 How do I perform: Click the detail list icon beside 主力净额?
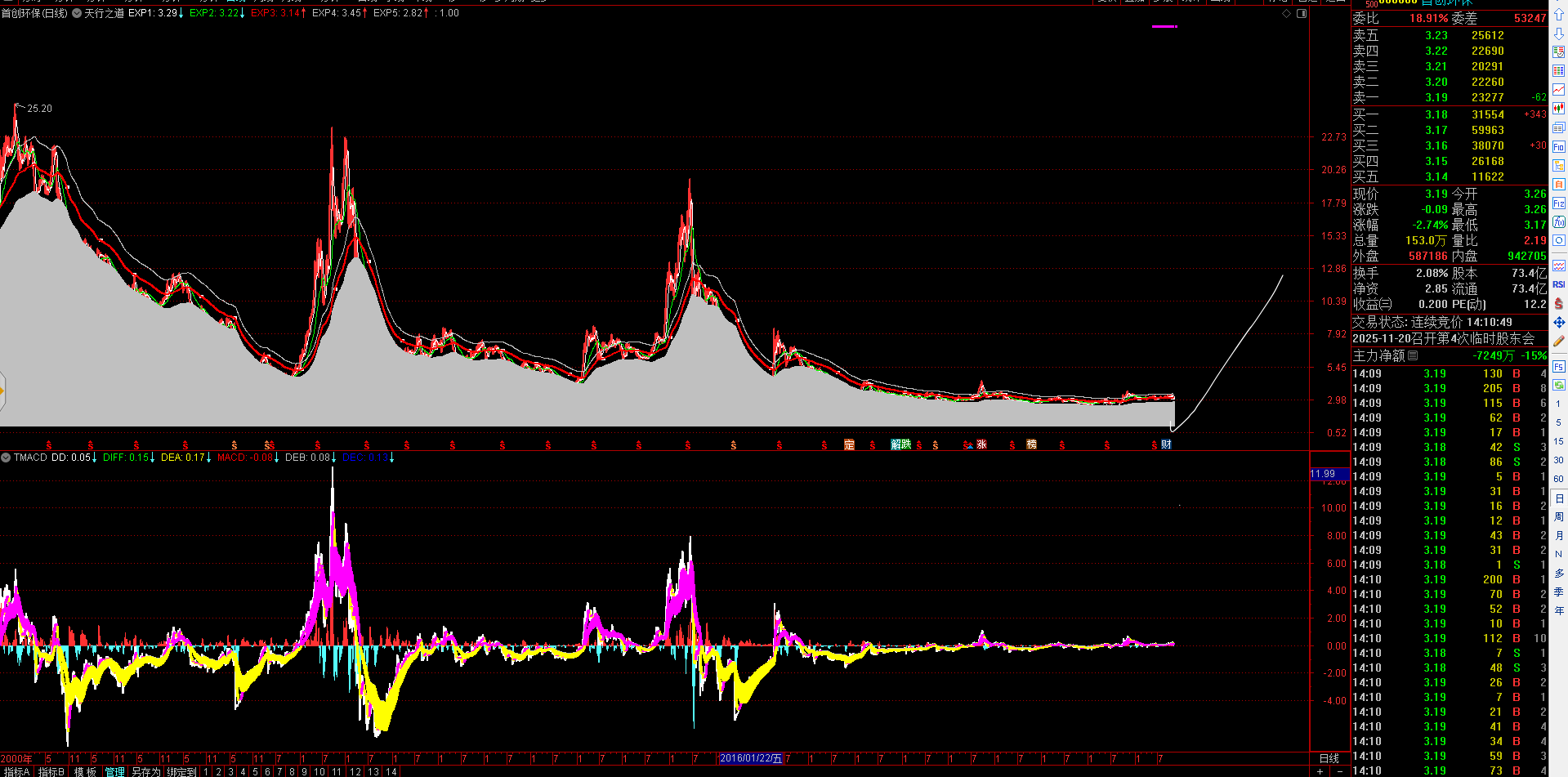(1413, 355)
